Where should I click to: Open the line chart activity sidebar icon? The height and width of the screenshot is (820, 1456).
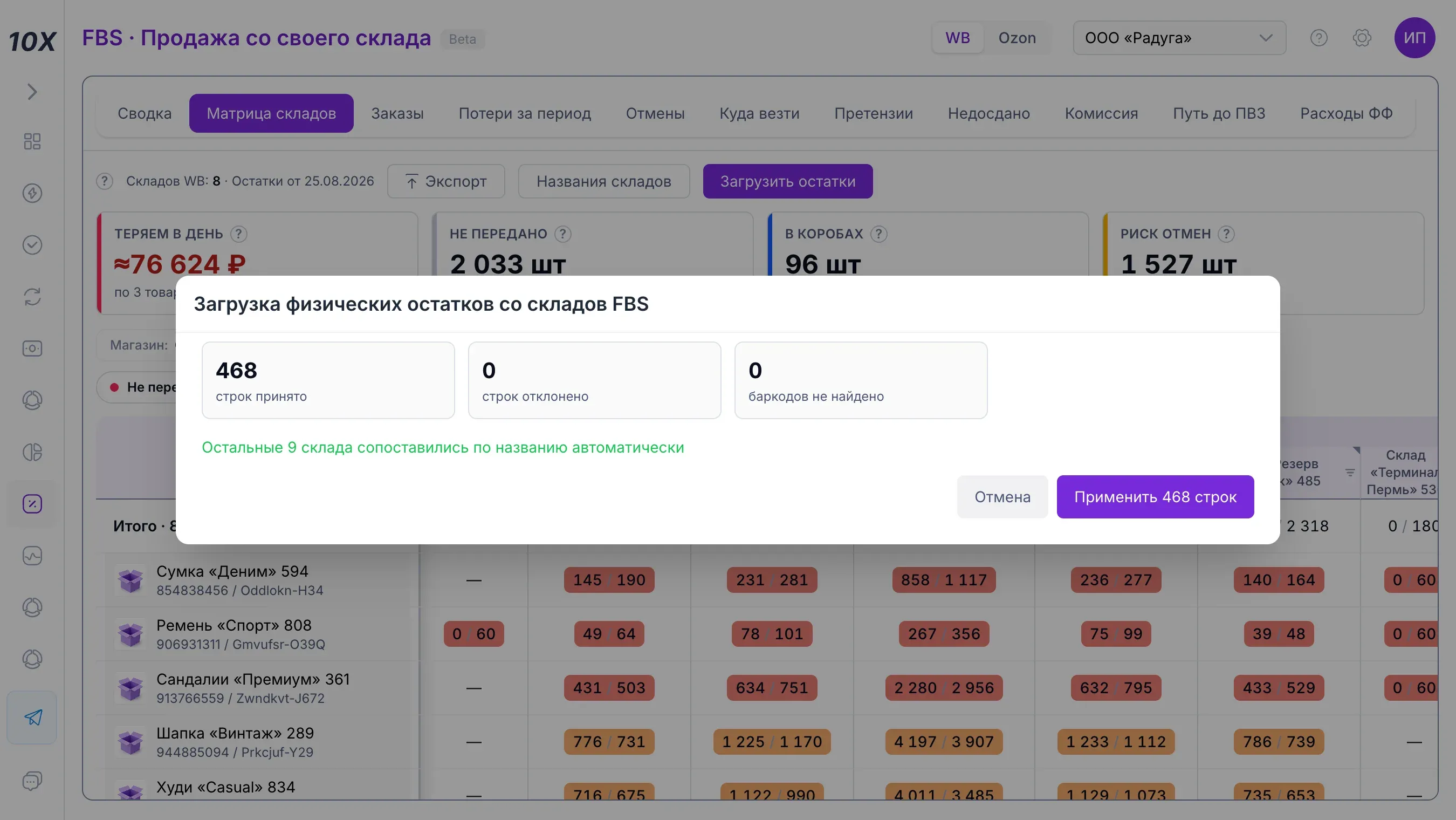pos(32,556)
